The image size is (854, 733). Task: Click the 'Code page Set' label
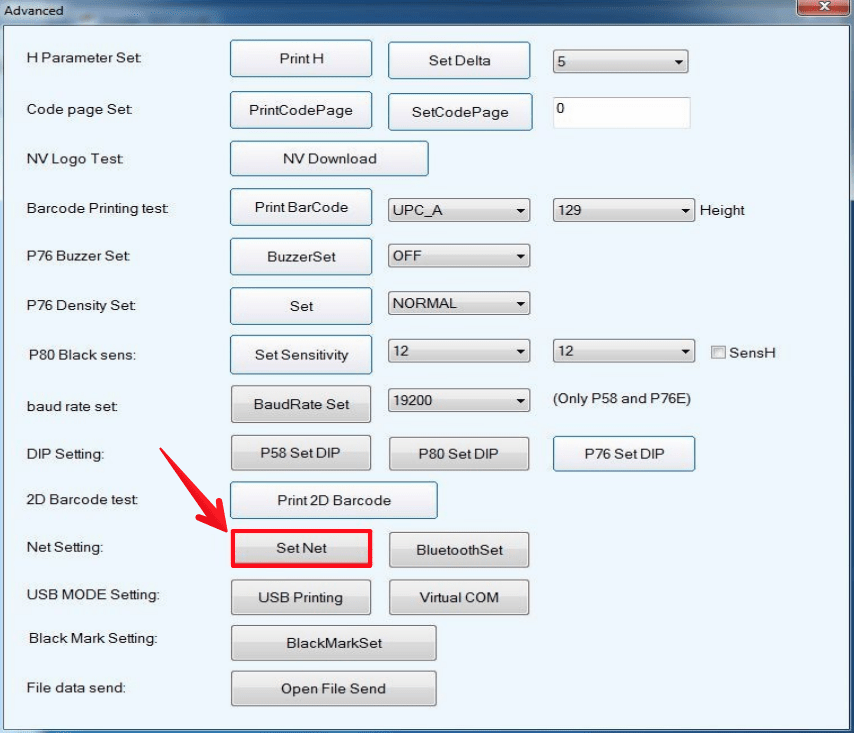tap(80, 109)
